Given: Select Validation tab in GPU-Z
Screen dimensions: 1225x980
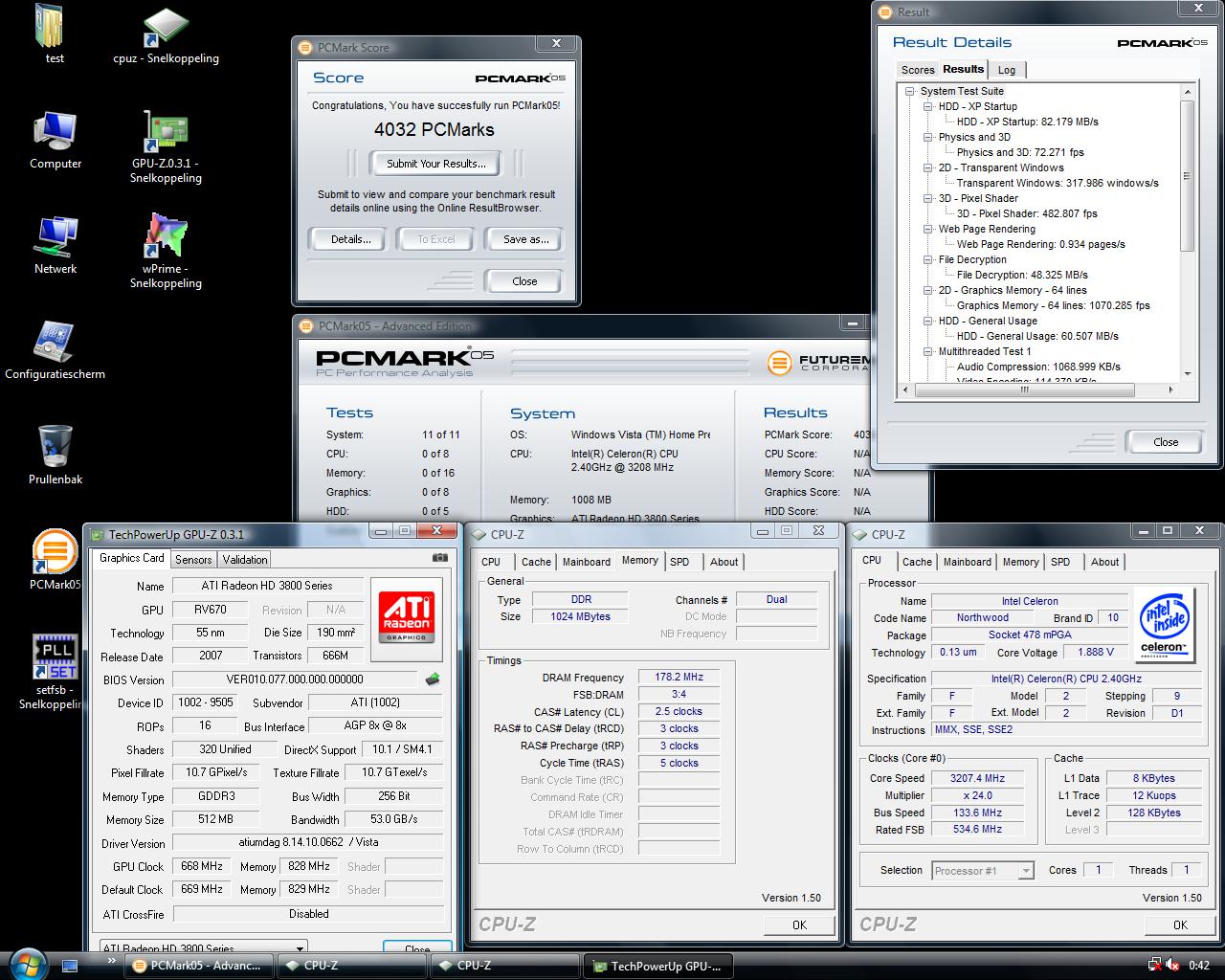Looking at the screenshot, I should pyautogui.click(x=245, y=560).
